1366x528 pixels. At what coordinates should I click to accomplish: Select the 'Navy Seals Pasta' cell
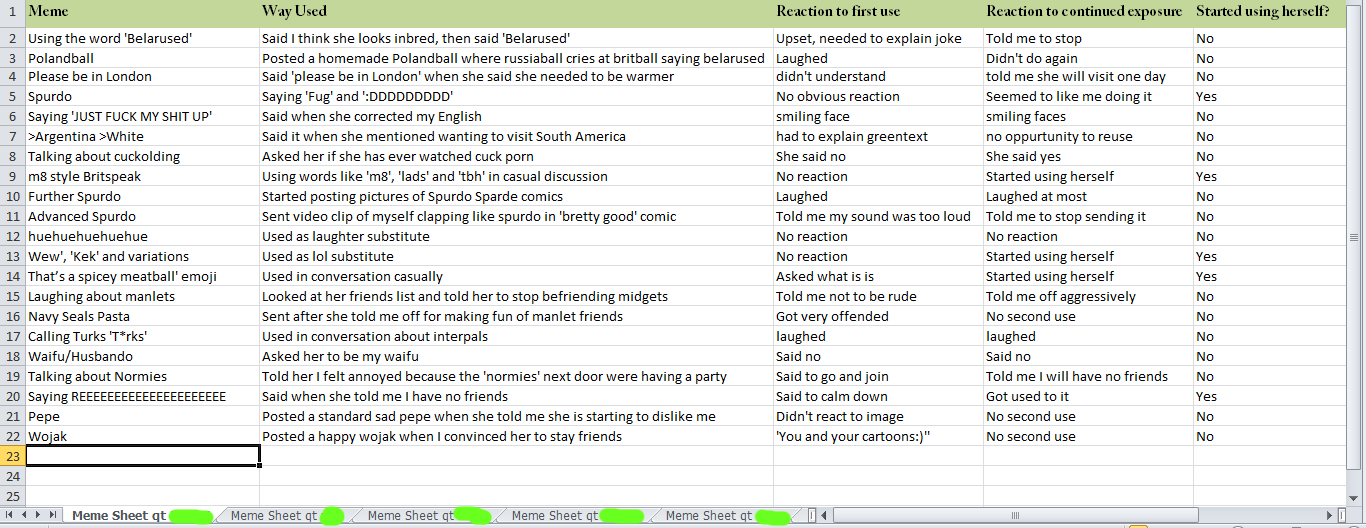pyautogui.click(x=142, y=316)
